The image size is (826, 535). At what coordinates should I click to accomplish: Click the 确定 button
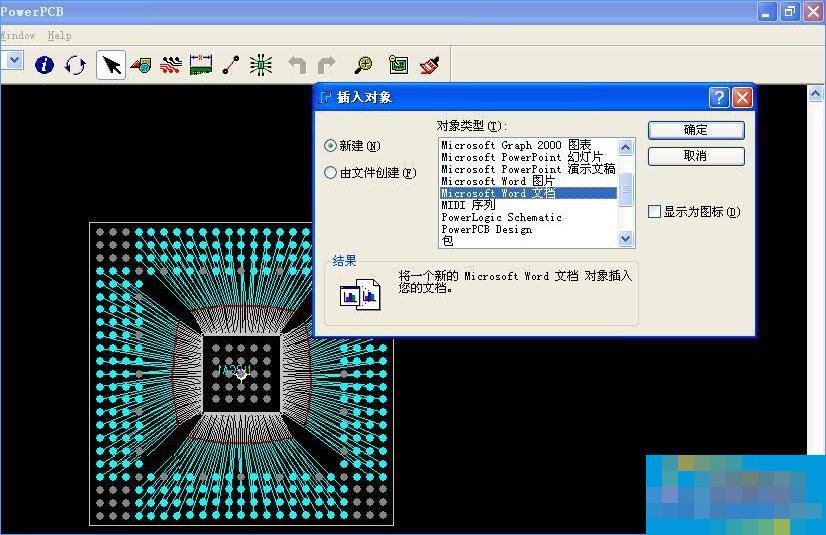tap(696, 130)
